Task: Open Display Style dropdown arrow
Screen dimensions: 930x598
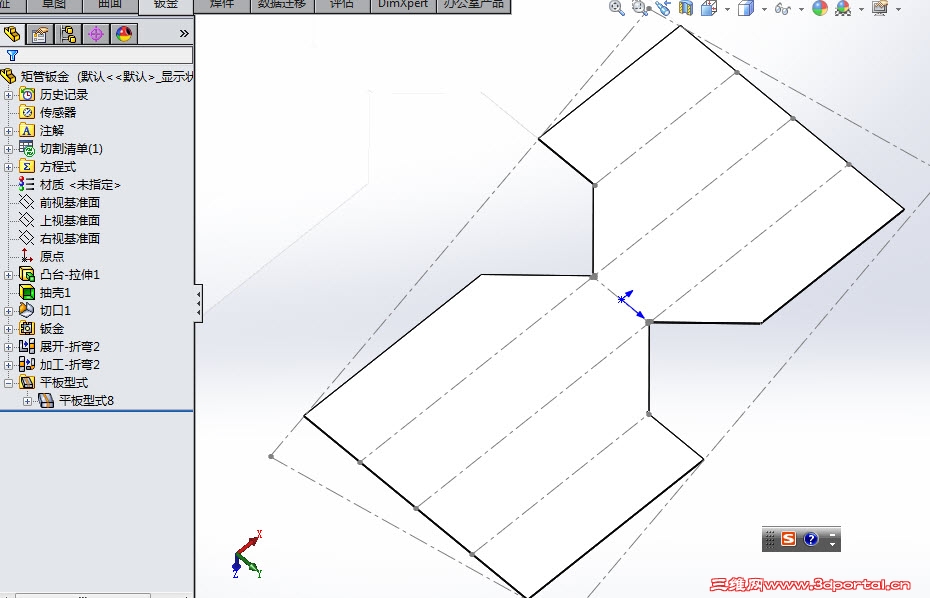Action: (764, 9)
